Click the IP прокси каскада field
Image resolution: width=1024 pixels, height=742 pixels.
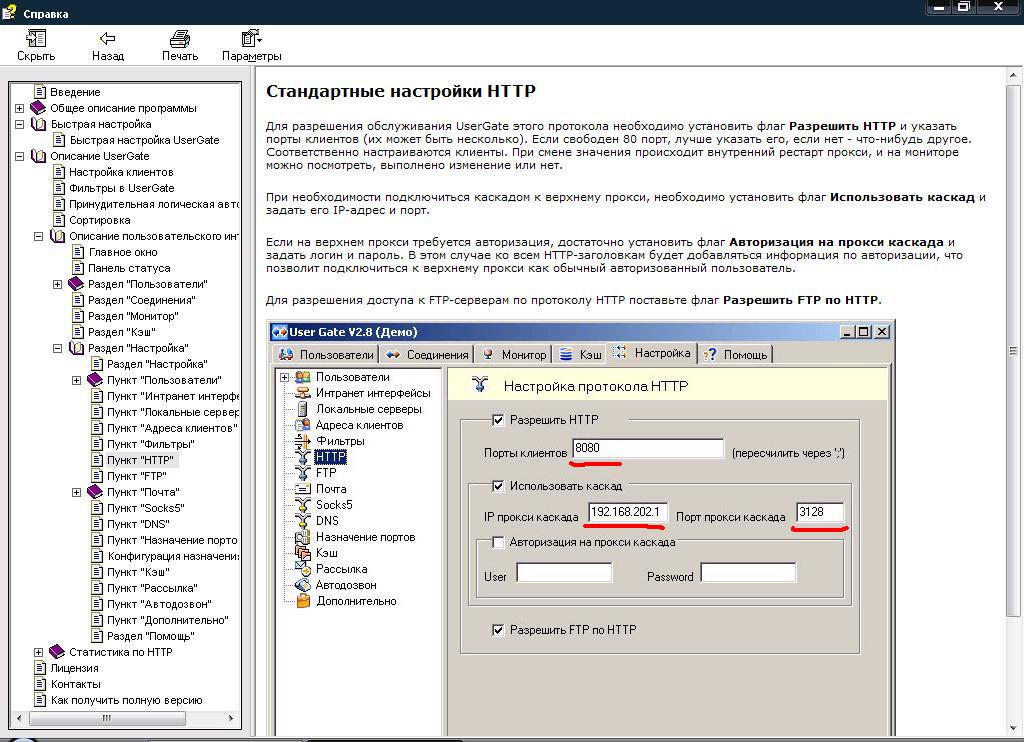pos(628,512)
